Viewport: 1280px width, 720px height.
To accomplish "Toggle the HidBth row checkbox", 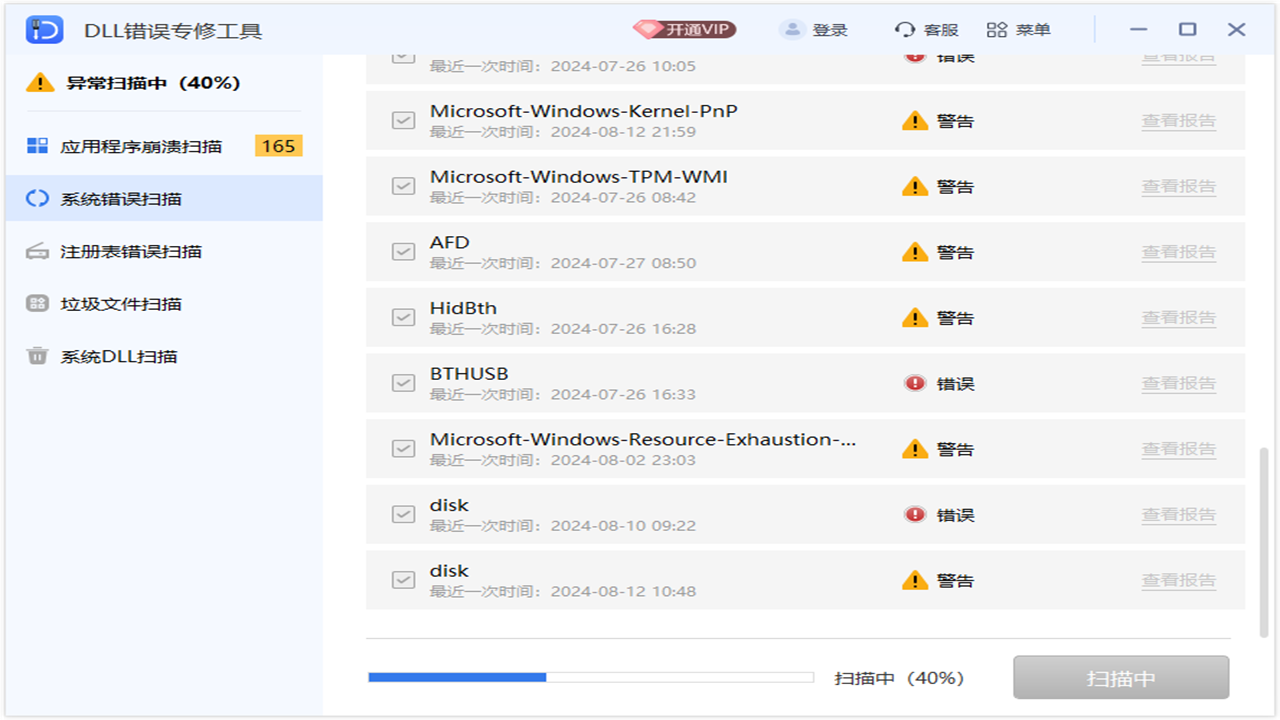I will click(x=403, y=318).
